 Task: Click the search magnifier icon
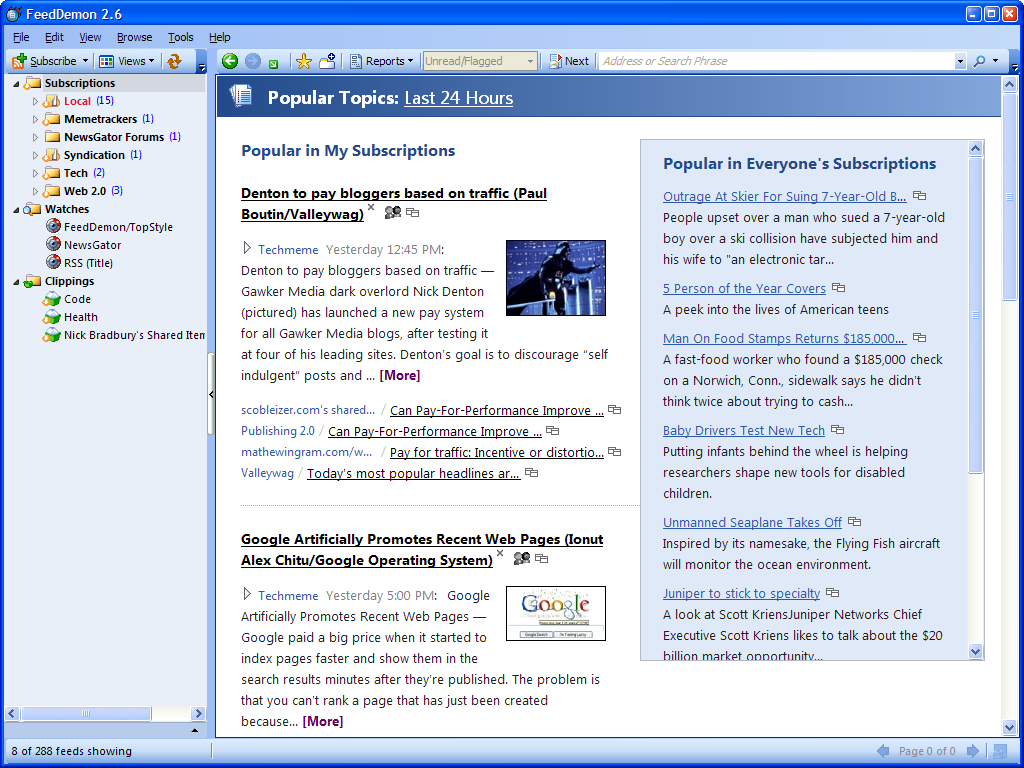[x=979, y=61]
